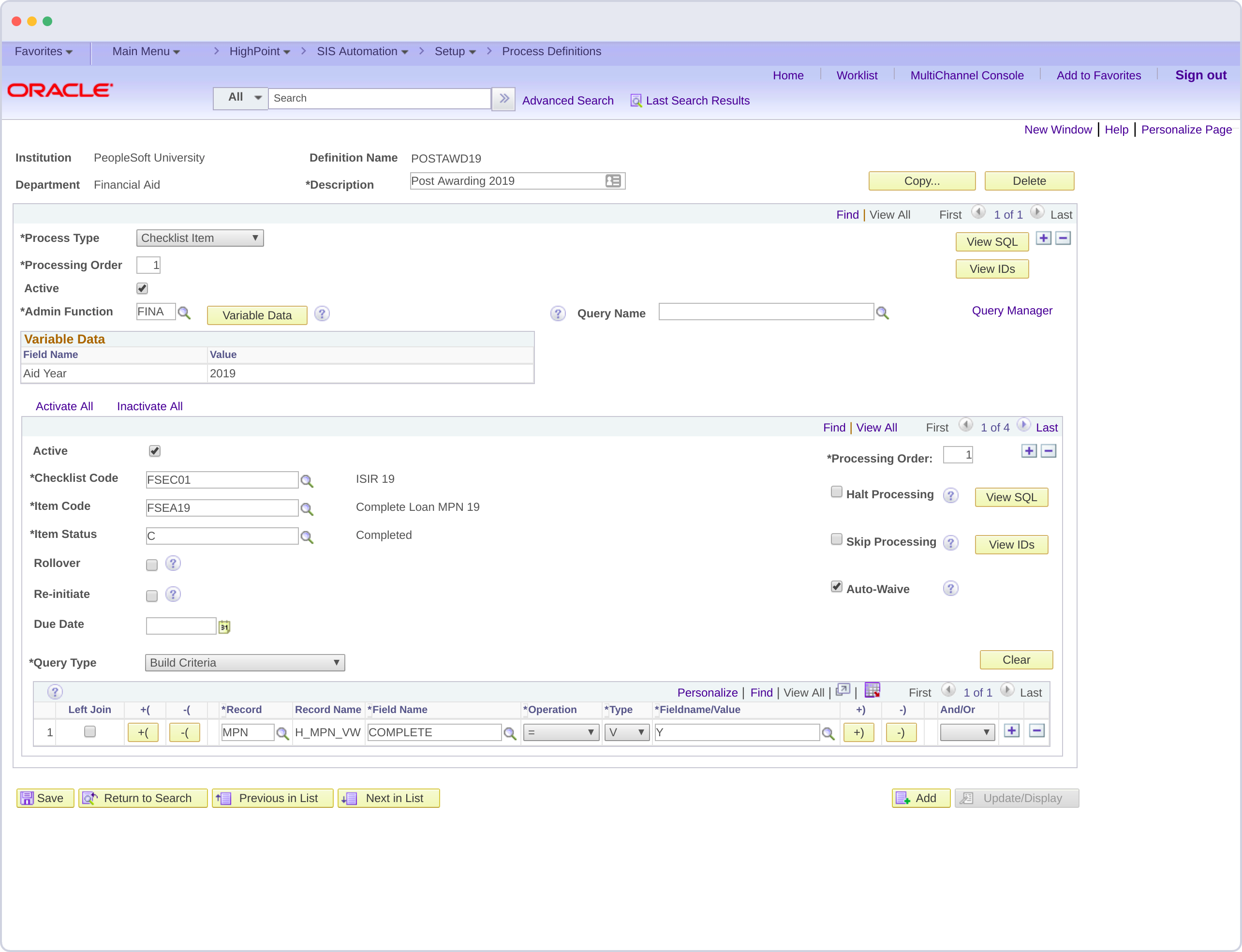Delete checklist item row with minus icon
The height and width of the screenshot is (952, 1242).
point(1048,451)
